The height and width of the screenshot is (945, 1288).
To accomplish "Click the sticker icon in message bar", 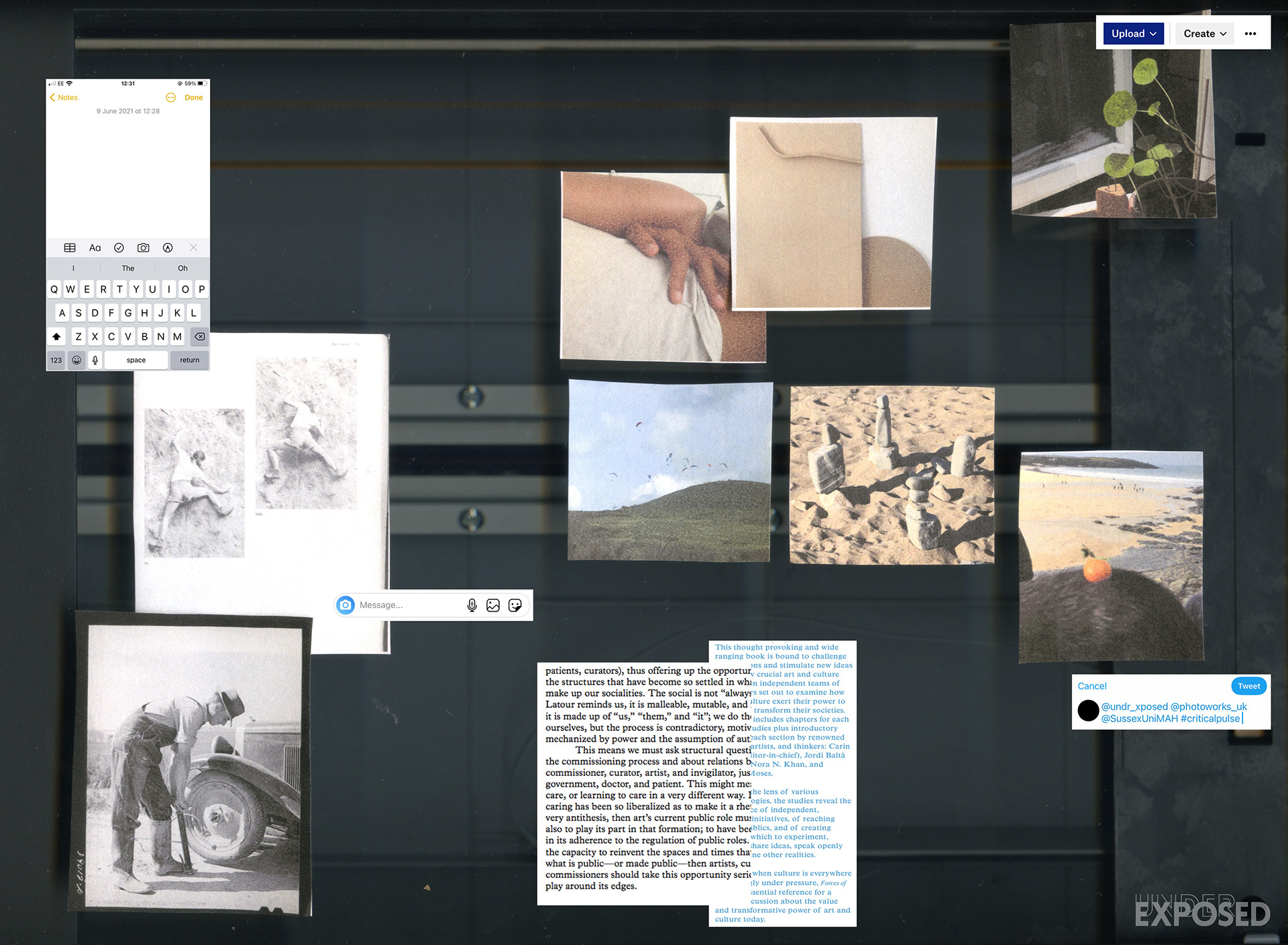I will [515, 605].
